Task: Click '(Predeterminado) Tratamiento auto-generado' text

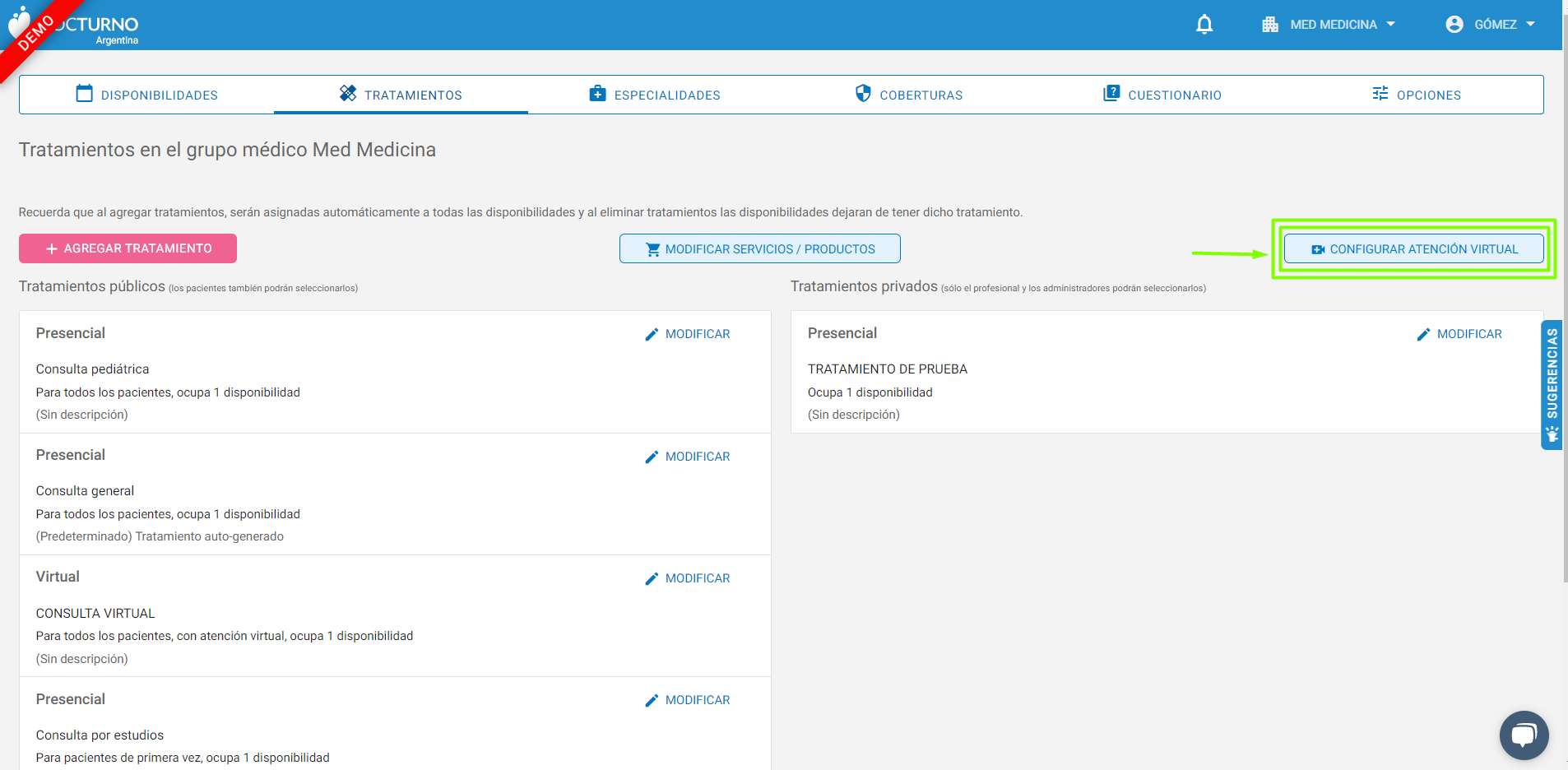Action: tap(160, 536)
